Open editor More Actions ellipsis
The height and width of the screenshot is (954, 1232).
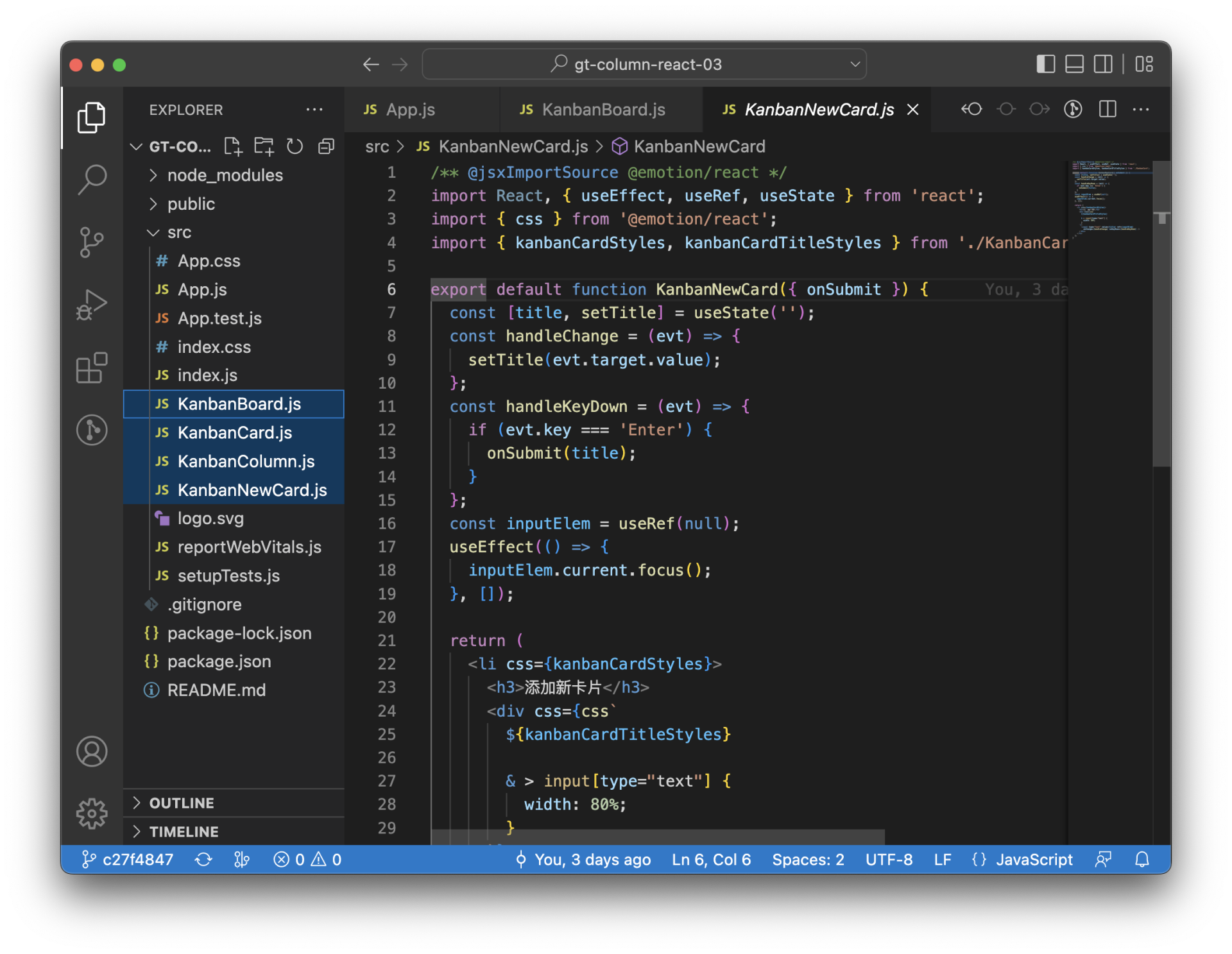[1141, 109]
